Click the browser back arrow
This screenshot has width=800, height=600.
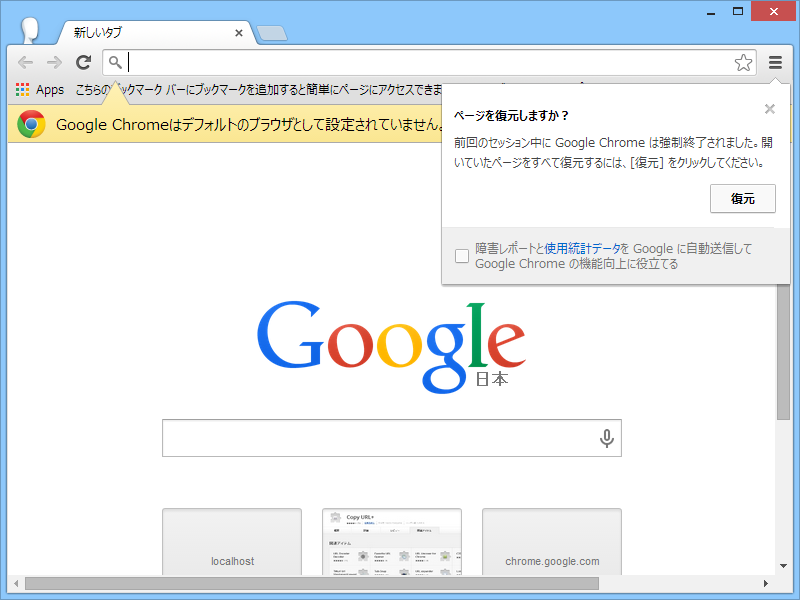tap(25, 63)
